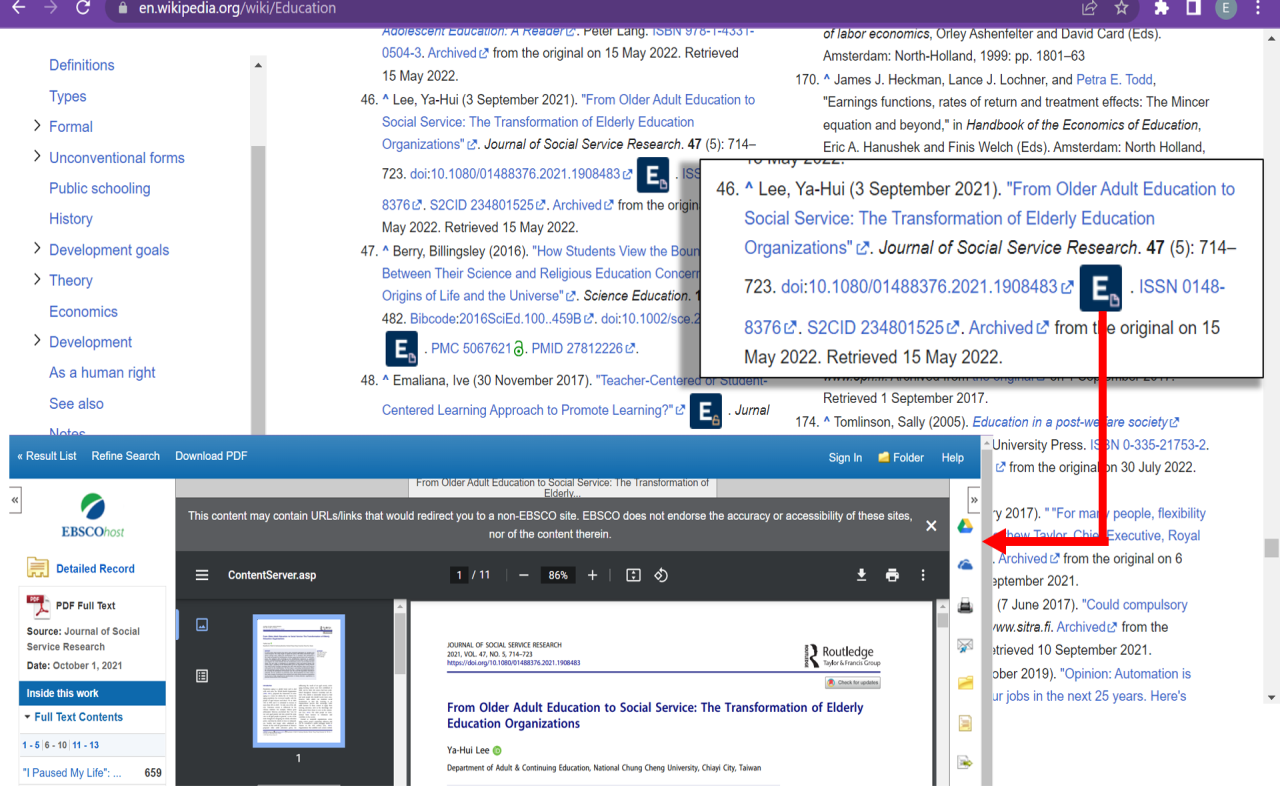Download the PDF from the viewer toolbar
Viewport: 1280px width, 800px height.
(861, 575)
